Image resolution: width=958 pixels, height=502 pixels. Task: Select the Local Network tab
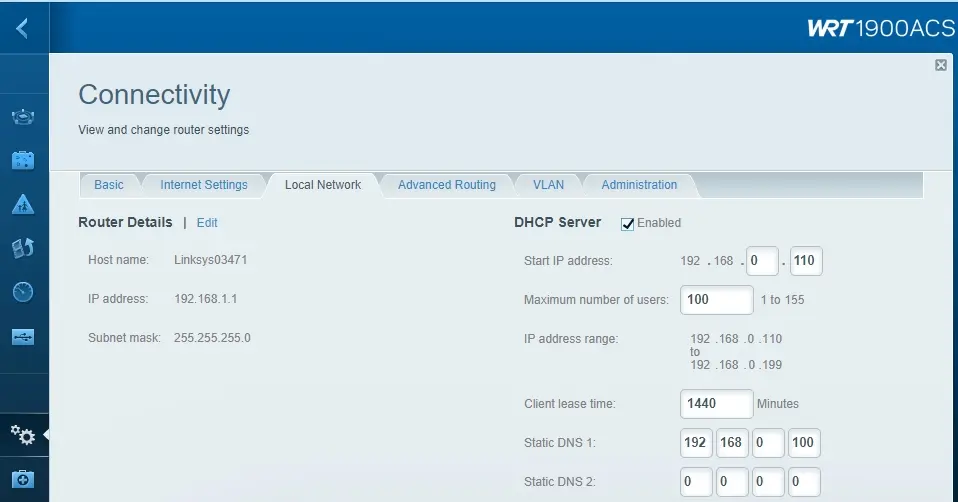pyautogui.click(x=323, y=185)
